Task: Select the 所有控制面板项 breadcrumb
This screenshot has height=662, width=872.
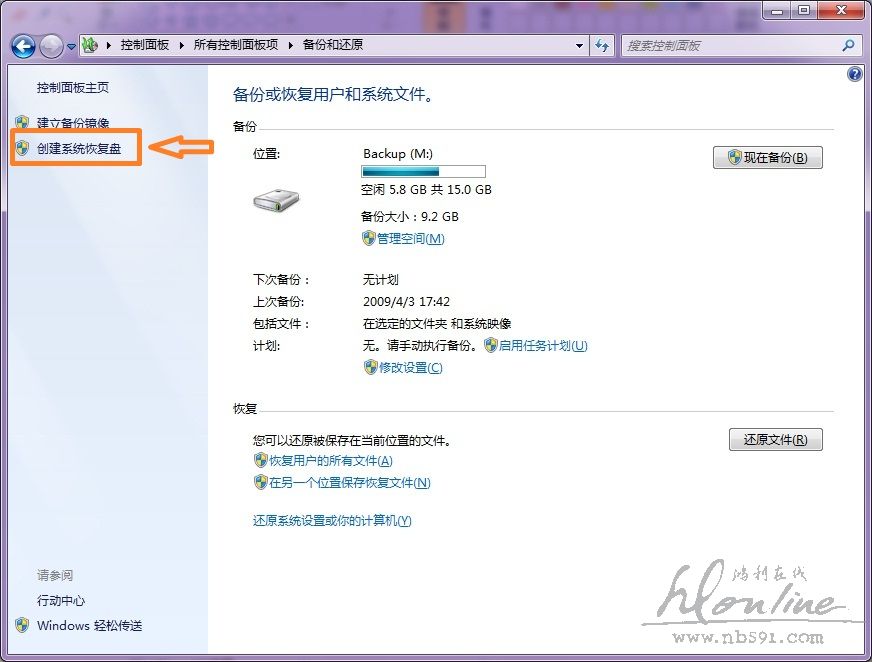Action: tap(236, 45)
